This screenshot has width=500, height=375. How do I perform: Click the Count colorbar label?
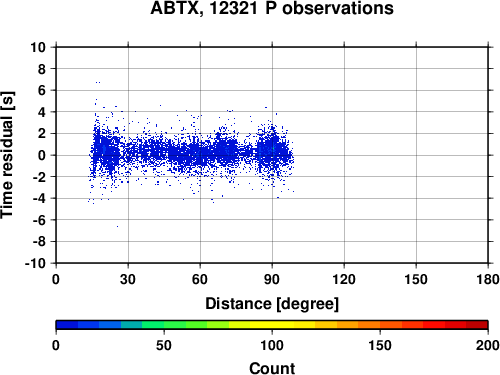coord(272,368)
